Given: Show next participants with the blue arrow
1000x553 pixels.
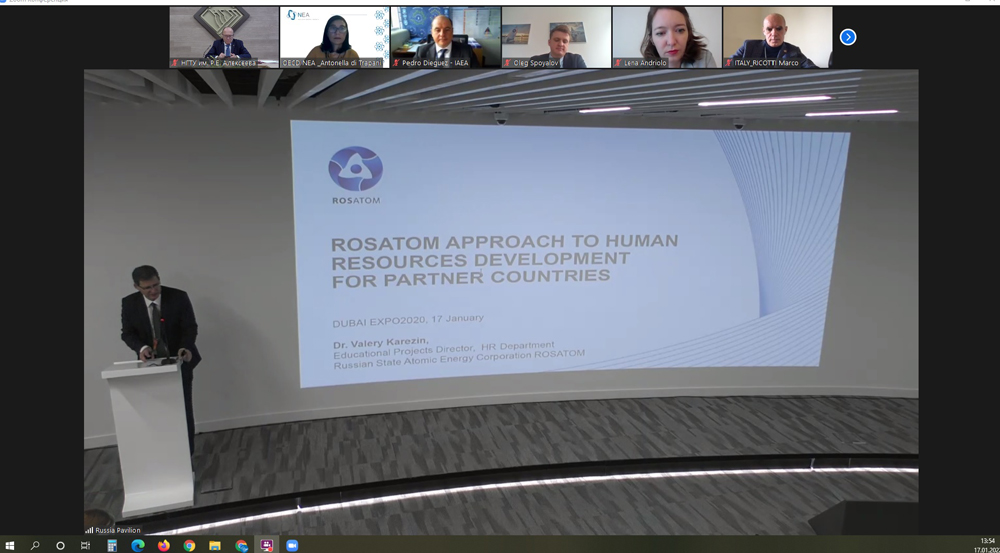Looking at the screenshot, I should click(x=848, y=37).
